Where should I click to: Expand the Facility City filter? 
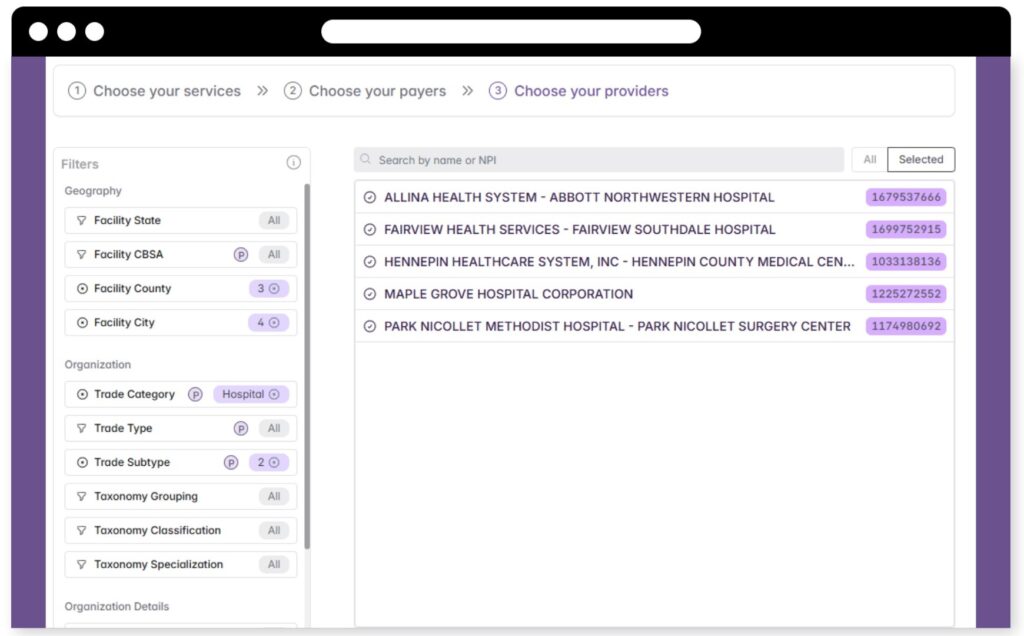(181, 323)
